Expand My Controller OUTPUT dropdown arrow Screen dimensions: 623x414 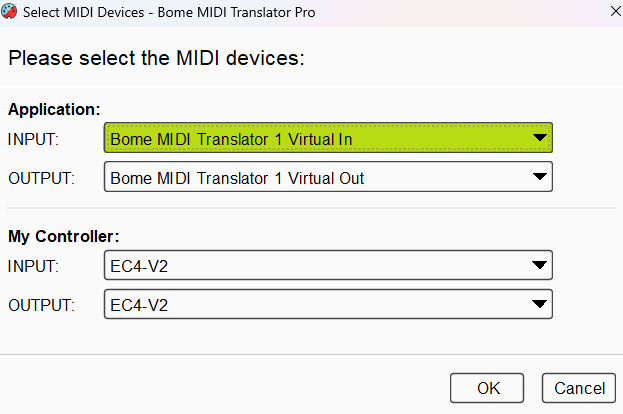[x=540, y=304]
